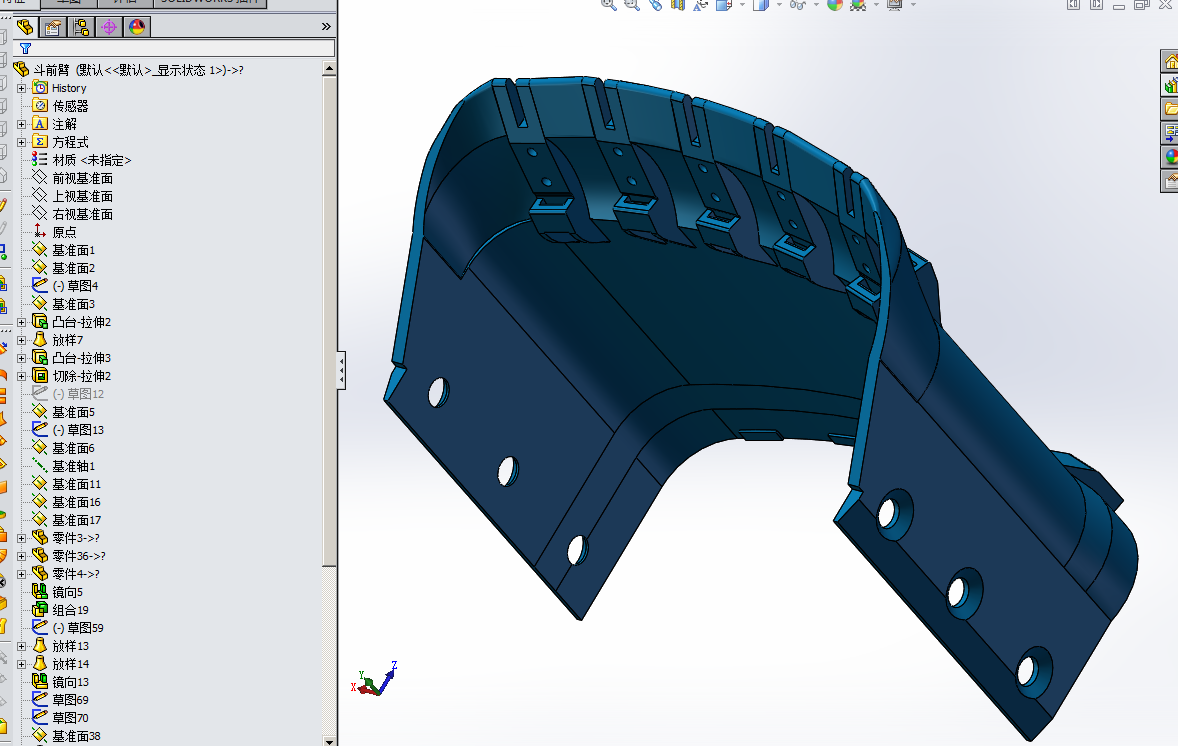Open Appearances tab in right task pane
The height and width of the screenshot is (746, 1178).
point(1169,157)
